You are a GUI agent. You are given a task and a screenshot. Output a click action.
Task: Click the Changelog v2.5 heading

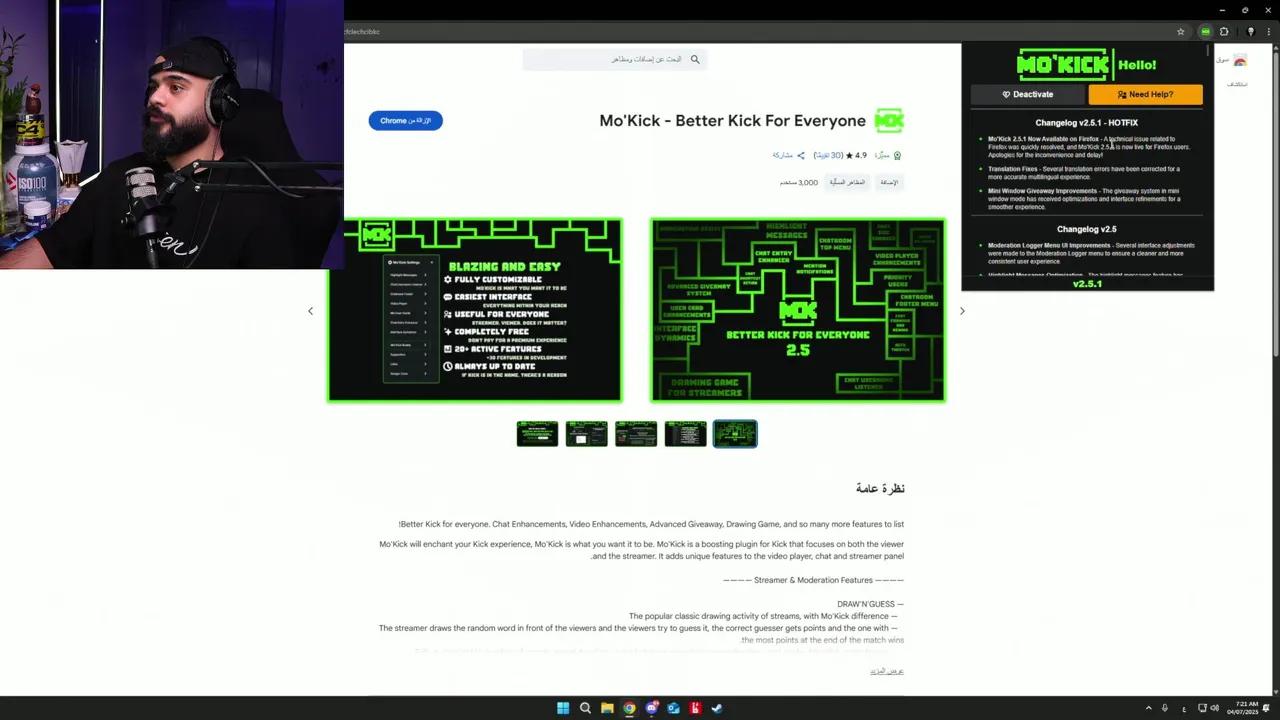[x=1086, y=229]
